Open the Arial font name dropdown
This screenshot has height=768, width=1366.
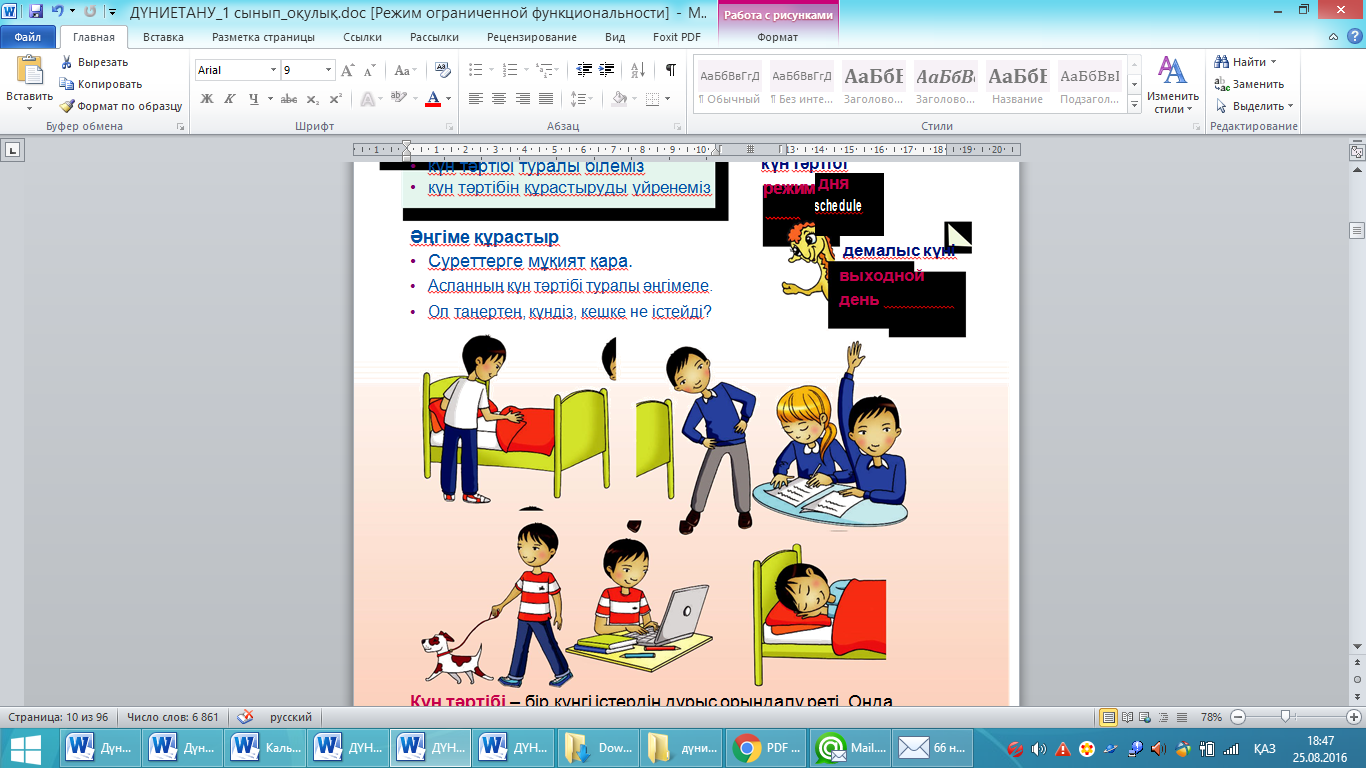click(x=273, y=70)
